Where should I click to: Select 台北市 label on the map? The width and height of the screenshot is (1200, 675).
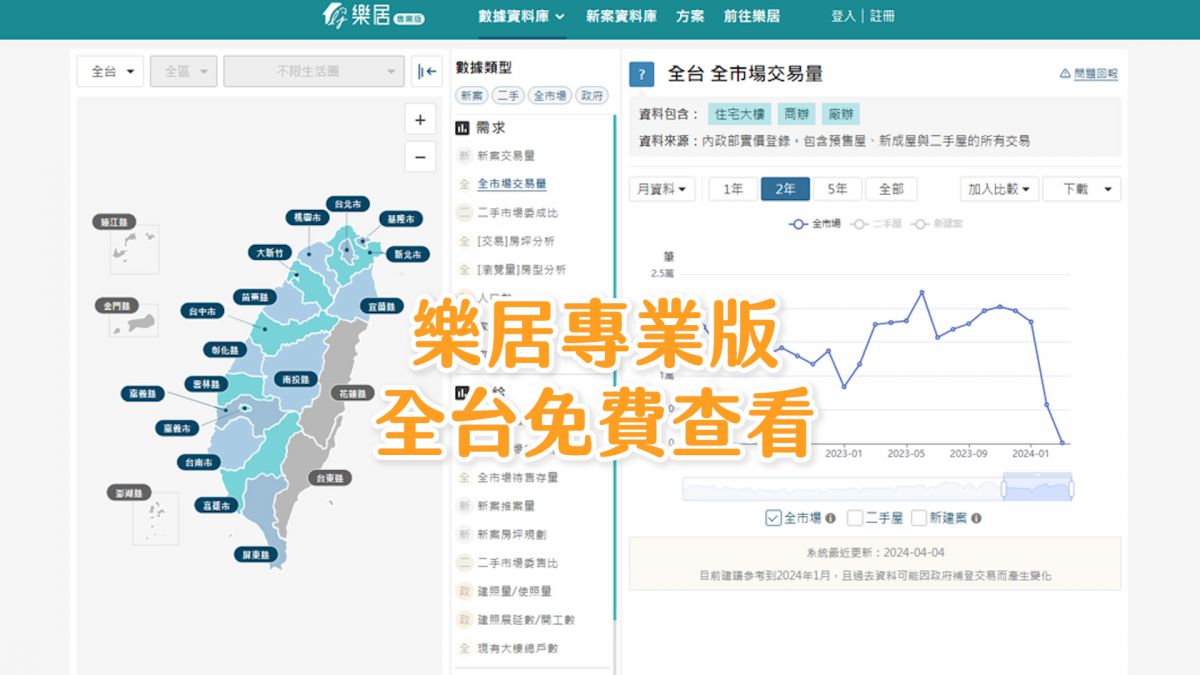[348, 203]
